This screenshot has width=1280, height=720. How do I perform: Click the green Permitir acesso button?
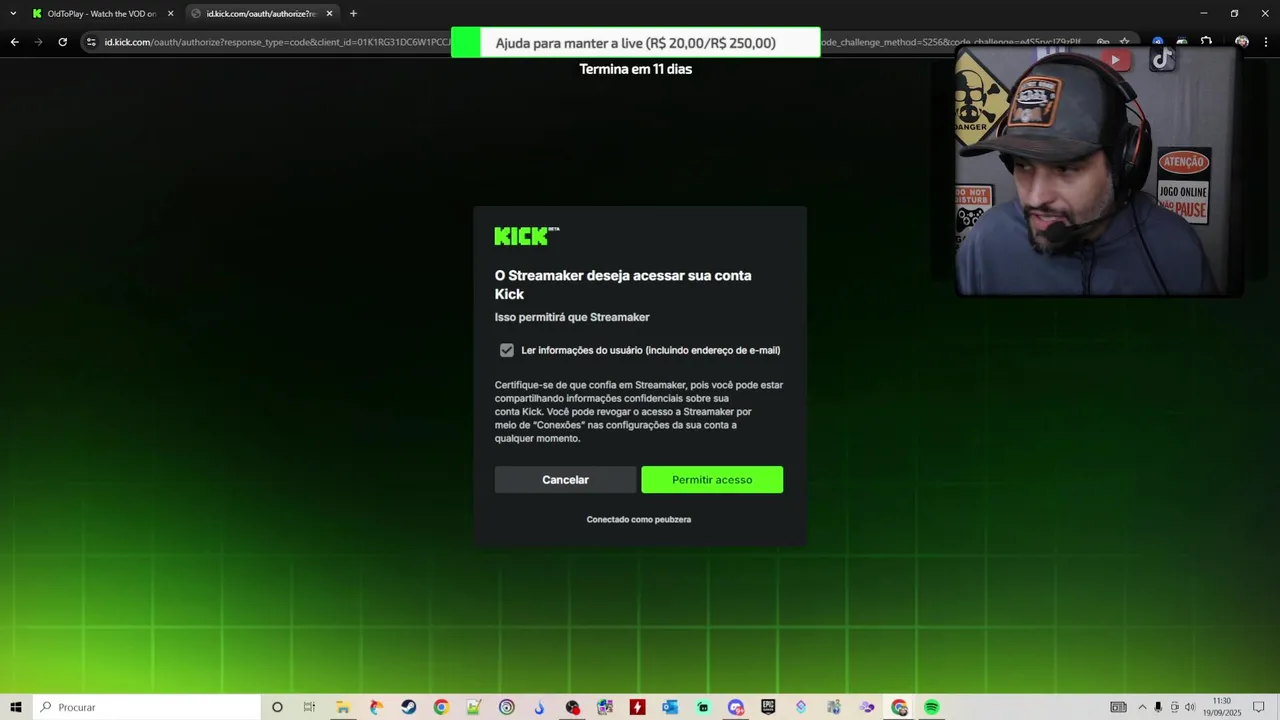pyautogui.click(x=712, y=480)
